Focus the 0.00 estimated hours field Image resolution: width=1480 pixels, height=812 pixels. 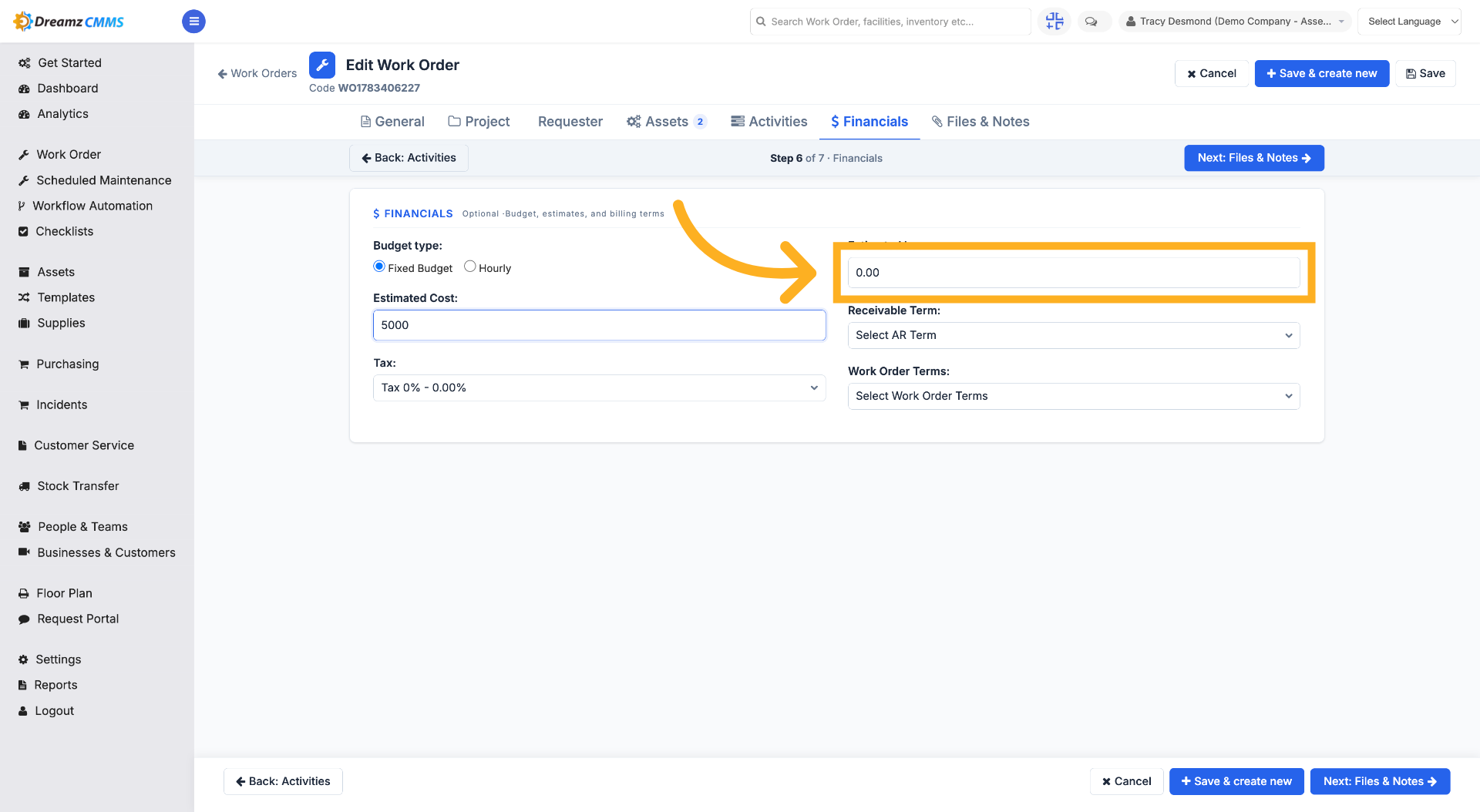pyautogui.click(x=1074, y=273)
